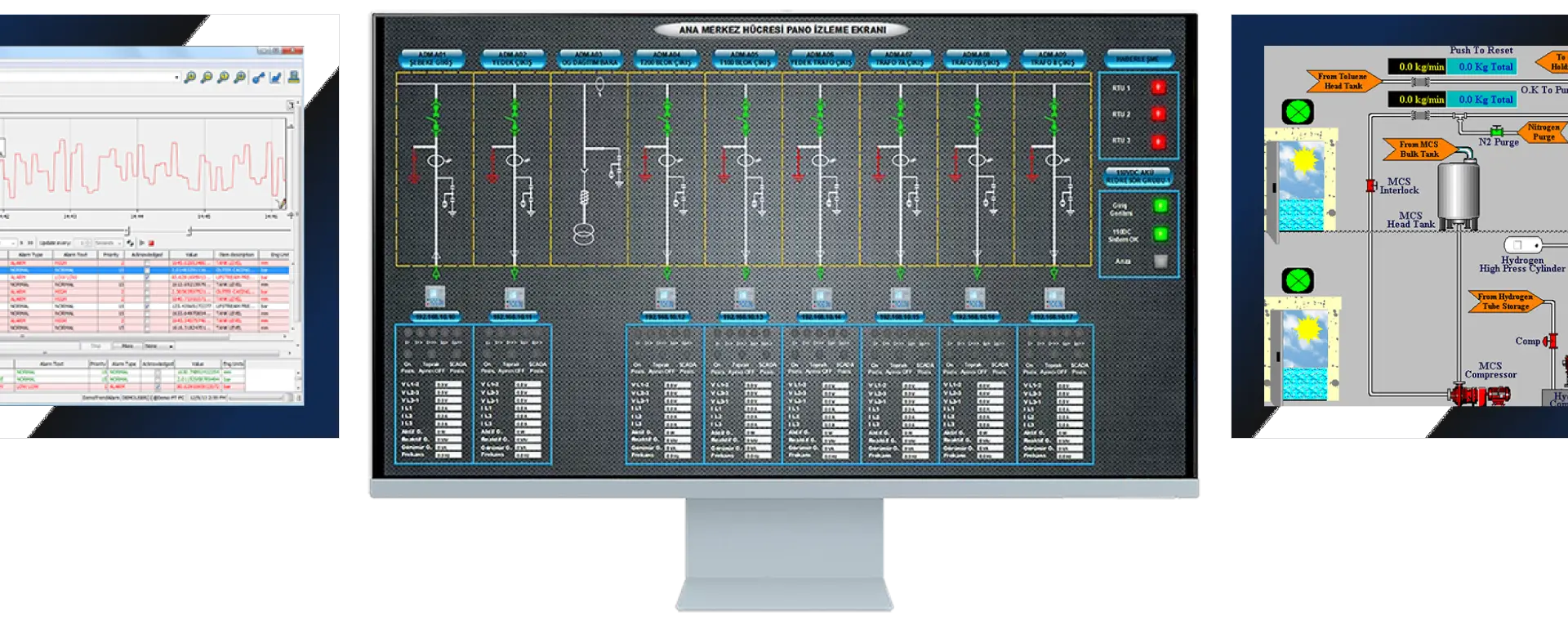Screen dimensions: 1568x621
Task: Click the N2 Purge green valve
Action: [1496, 131]
